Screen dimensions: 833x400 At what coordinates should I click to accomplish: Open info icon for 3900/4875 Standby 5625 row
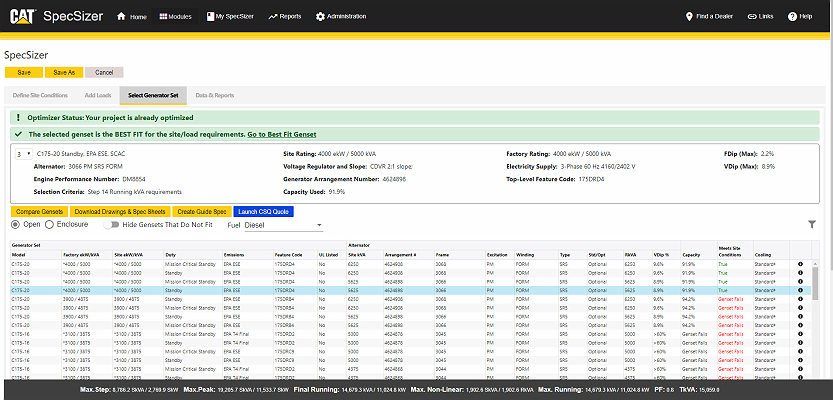pyautogui.click(x=800, y=317)
